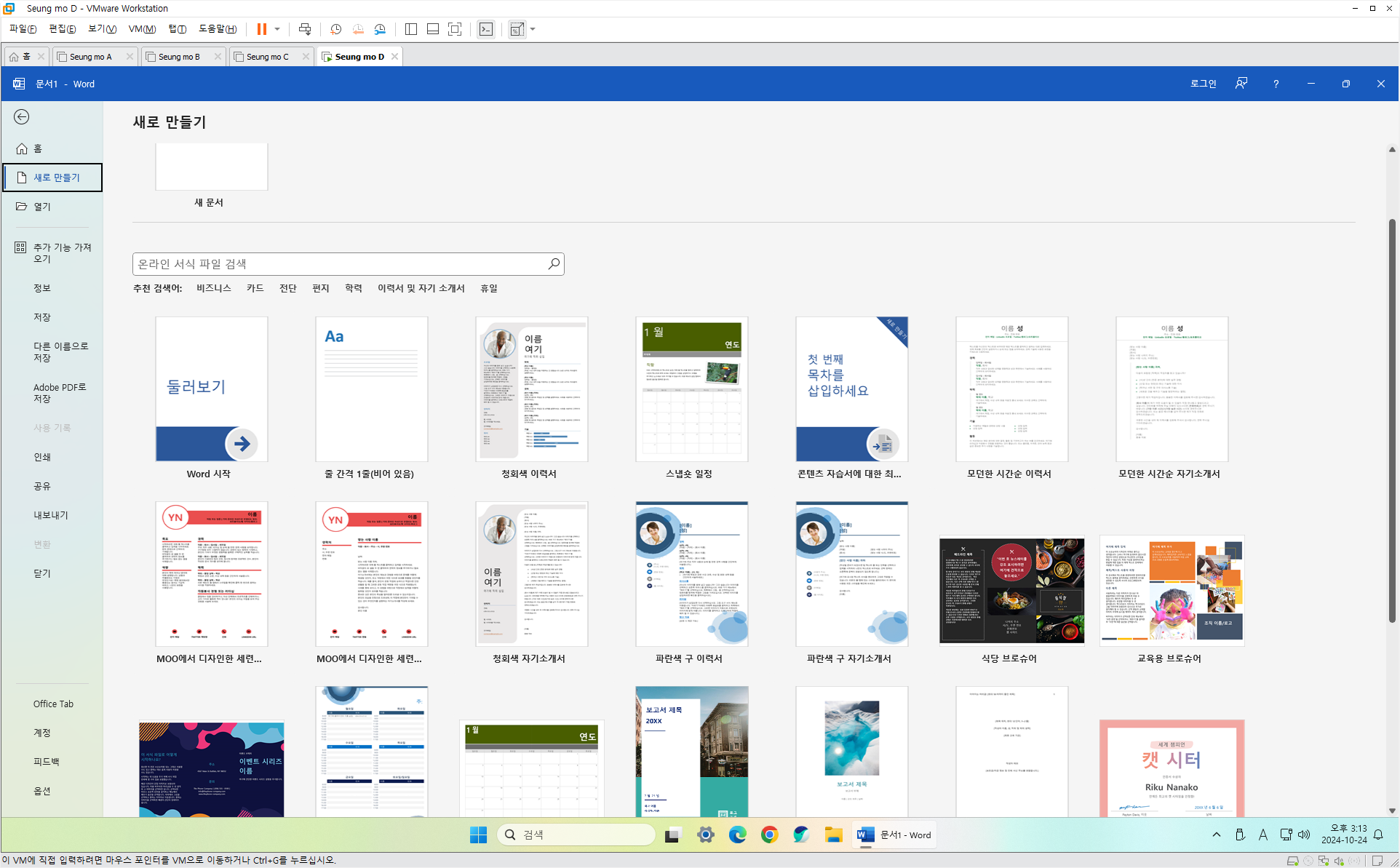This screenshot has height=868, width=1400.
Task: Open File Explorer from the taskbar
Action: point(833,835)
